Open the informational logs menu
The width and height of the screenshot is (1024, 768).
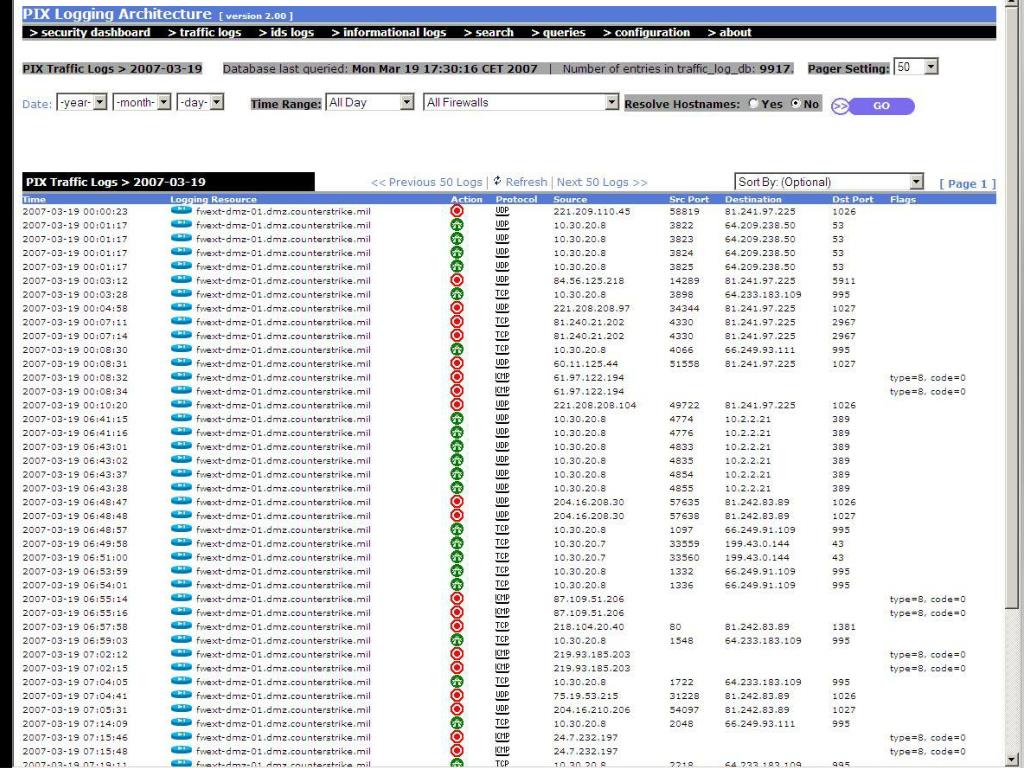[x=389, y=33]
